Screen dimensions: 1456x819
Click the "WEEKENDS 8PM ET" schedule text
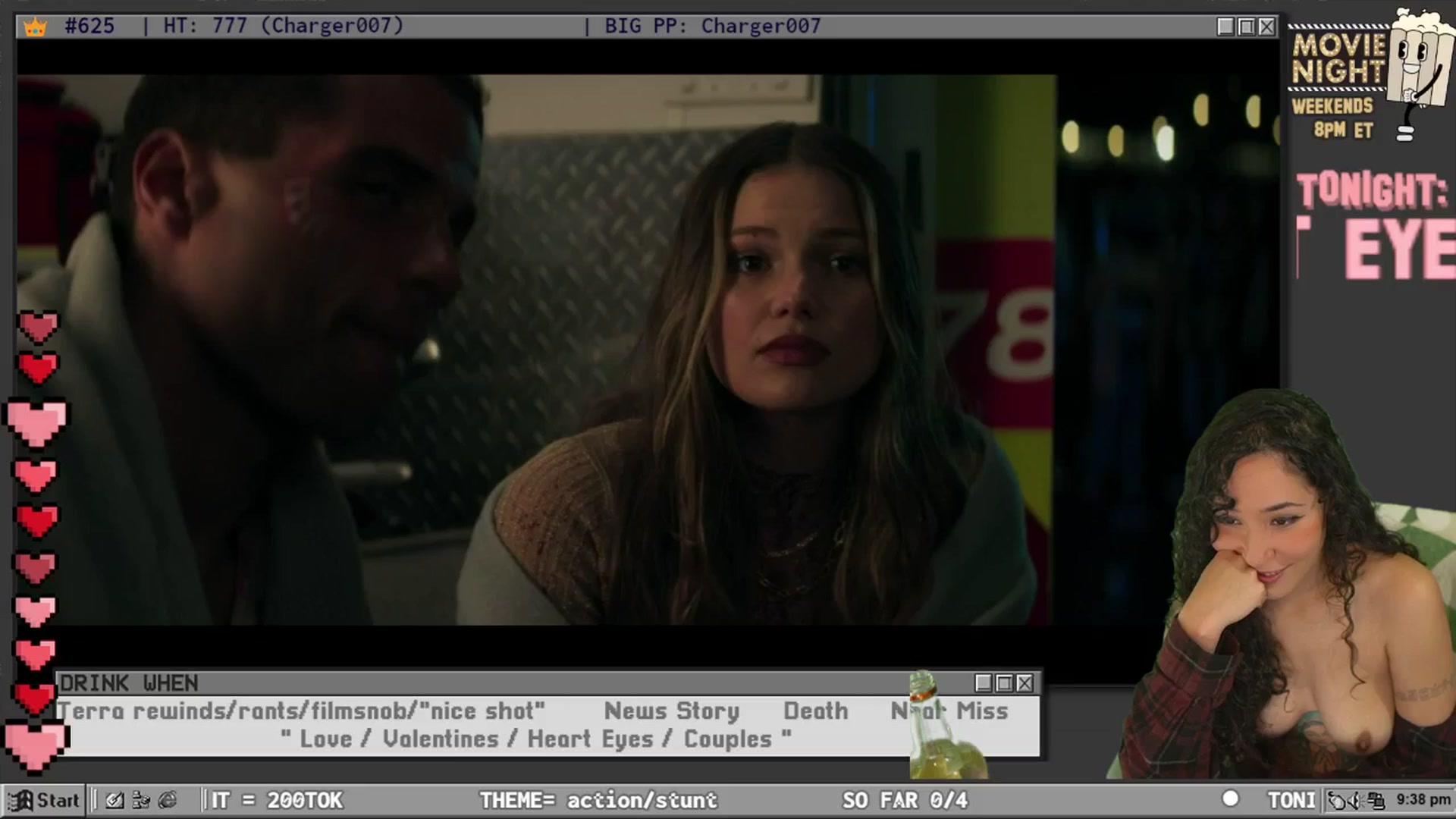coord(1333,118)
